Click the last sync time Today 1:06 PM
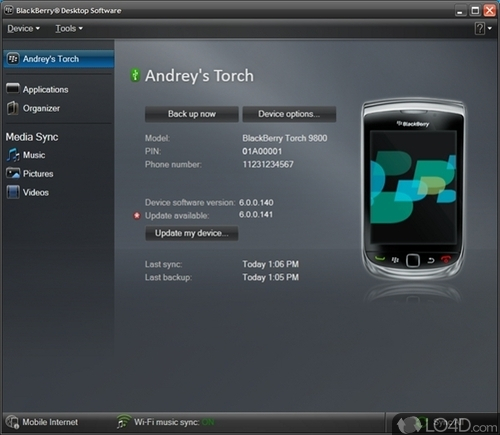The image size is (500, 435). pos(271,264)
